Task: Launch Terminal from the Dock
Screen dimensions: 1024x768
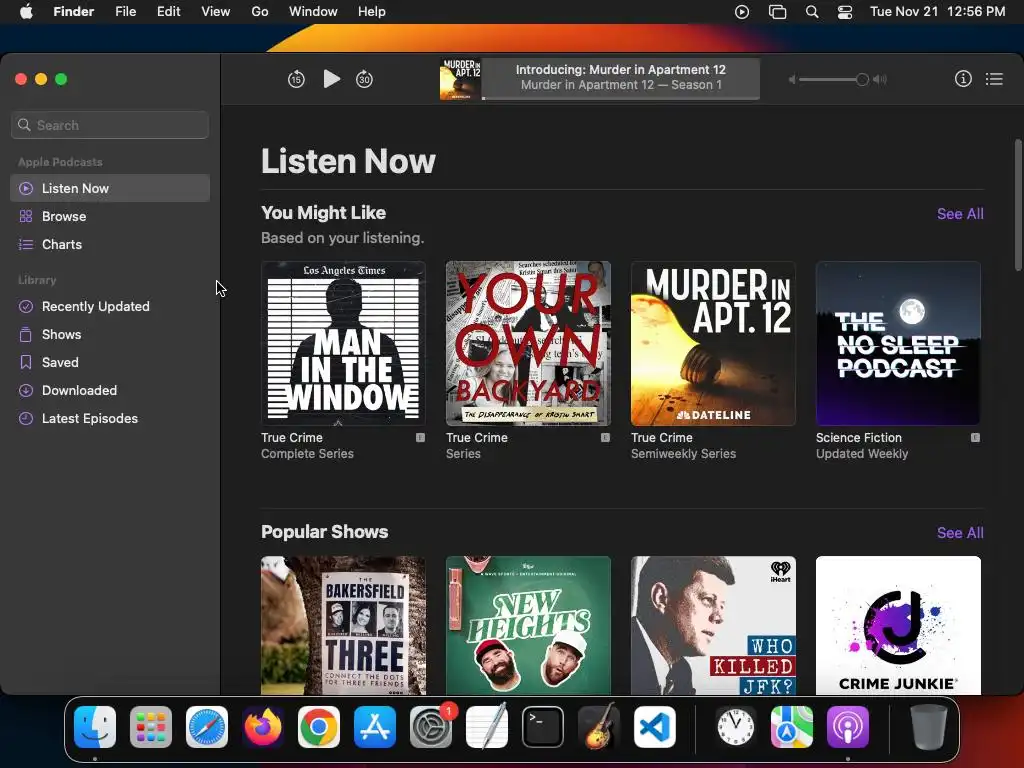Action: coord(543,727)
